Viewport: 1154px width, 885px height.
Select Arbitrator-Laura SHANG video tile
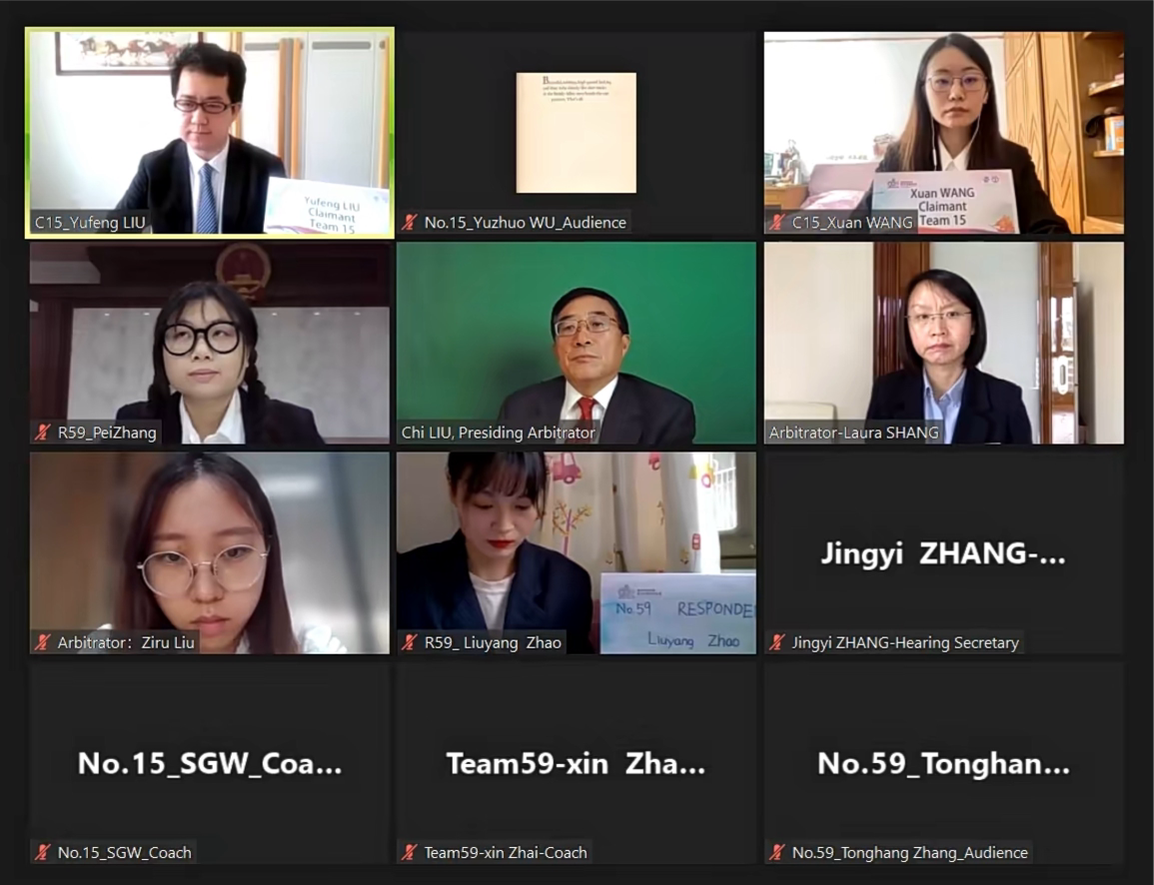[x=944, y=343]
